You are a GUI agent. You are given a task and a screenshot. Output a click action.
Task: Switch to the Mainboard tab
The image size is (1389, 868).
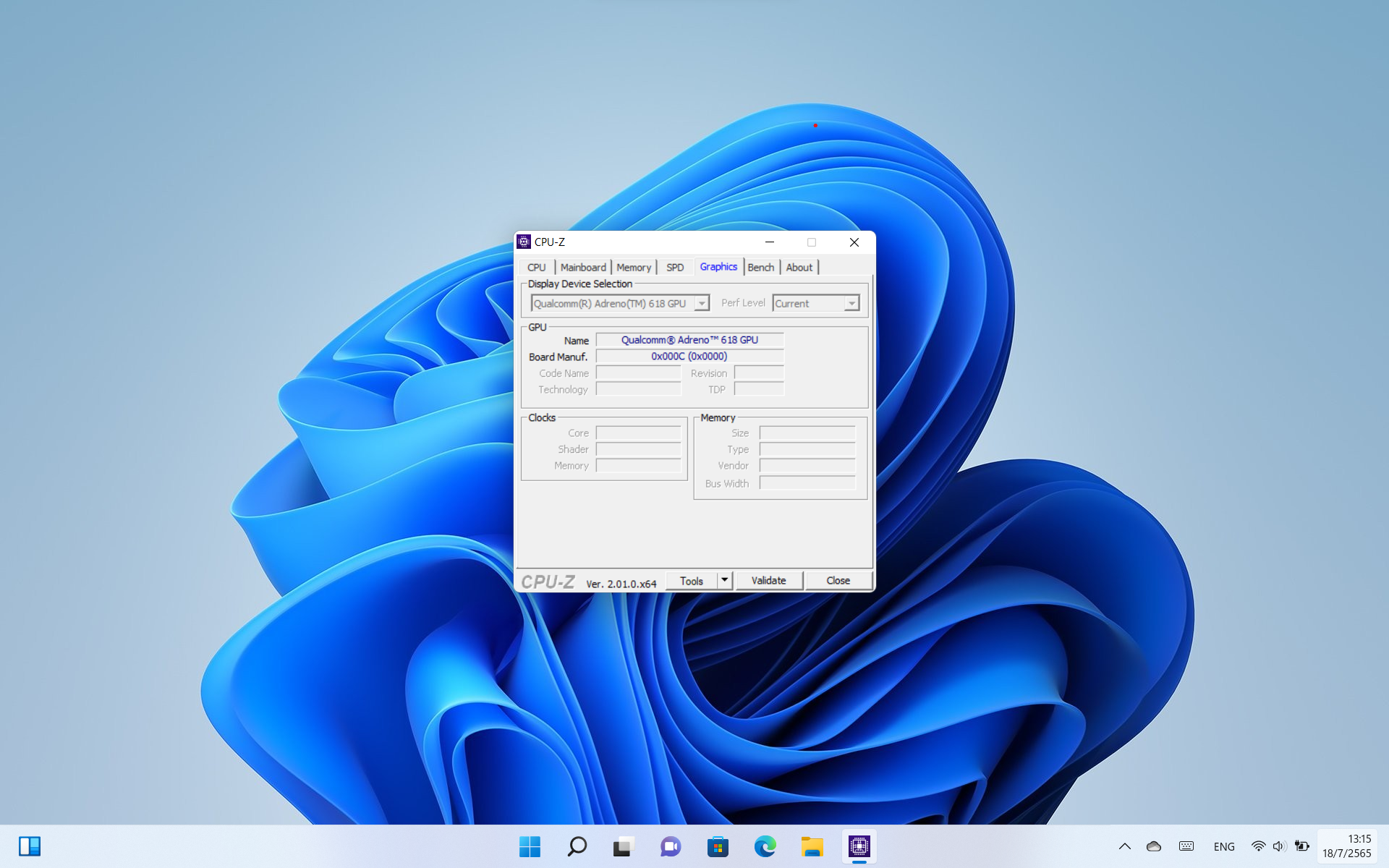coord(583,268)
